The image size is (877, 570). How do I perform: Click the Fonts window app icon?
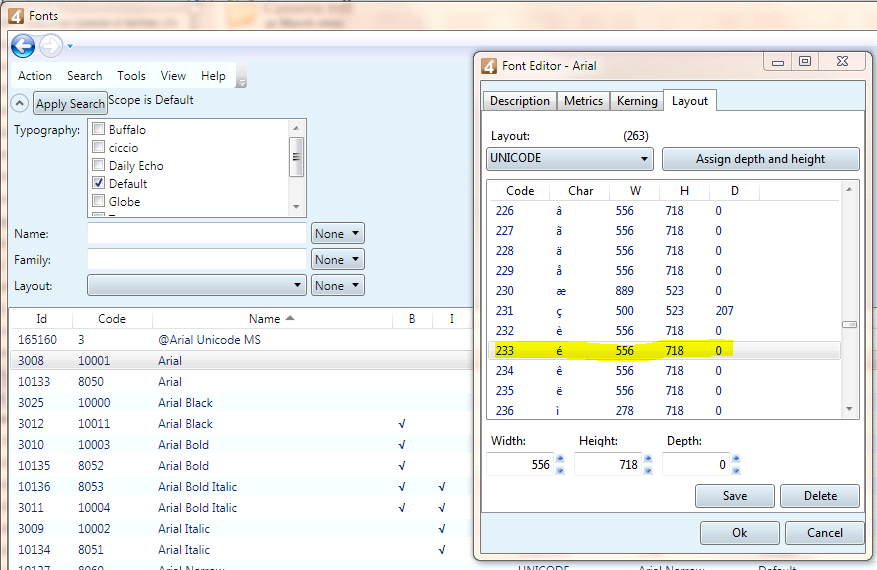(x=16, y=16)
